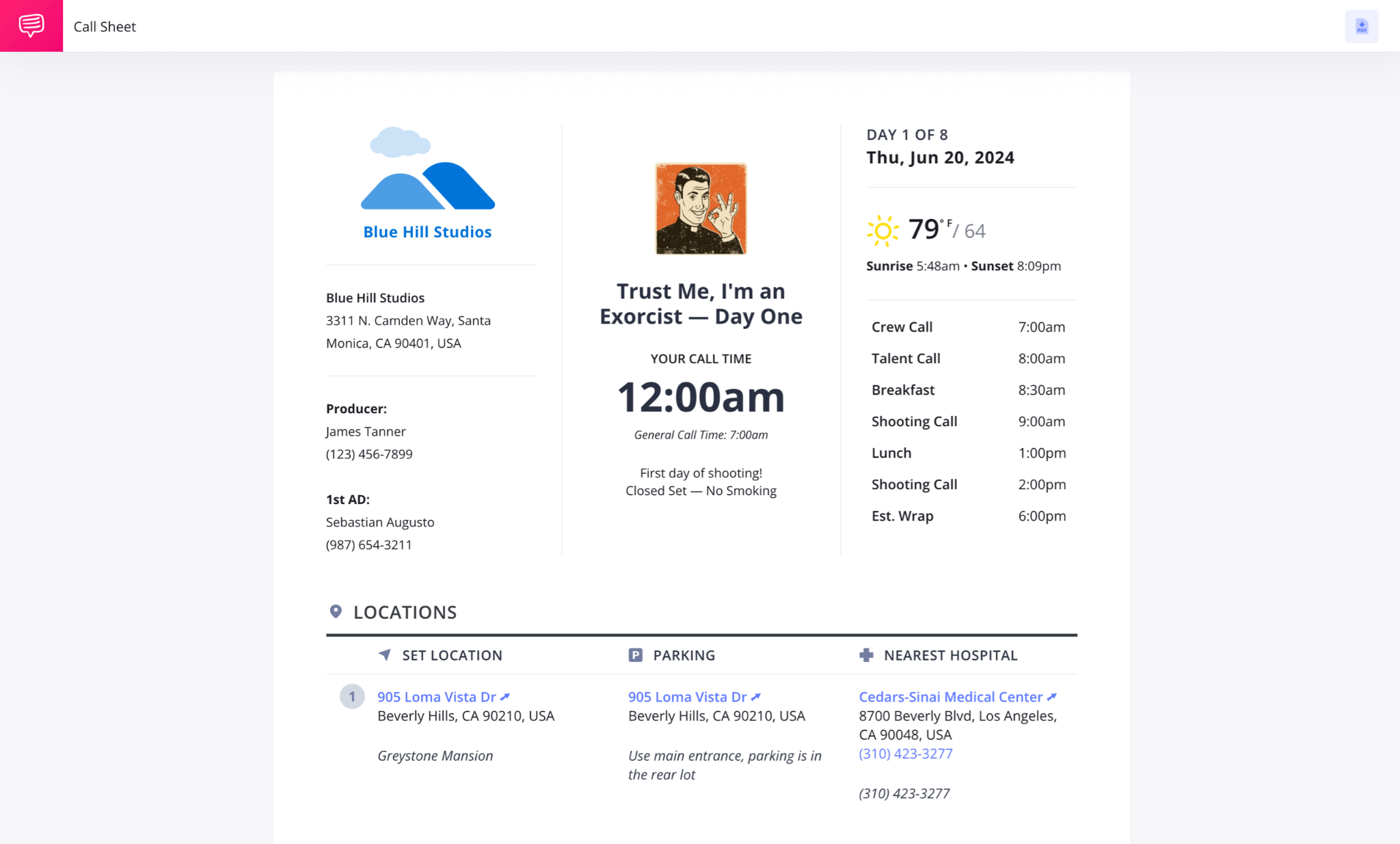Click the Parking P icon
This screenshot has height=844, width=1400.
coord(635,655)
